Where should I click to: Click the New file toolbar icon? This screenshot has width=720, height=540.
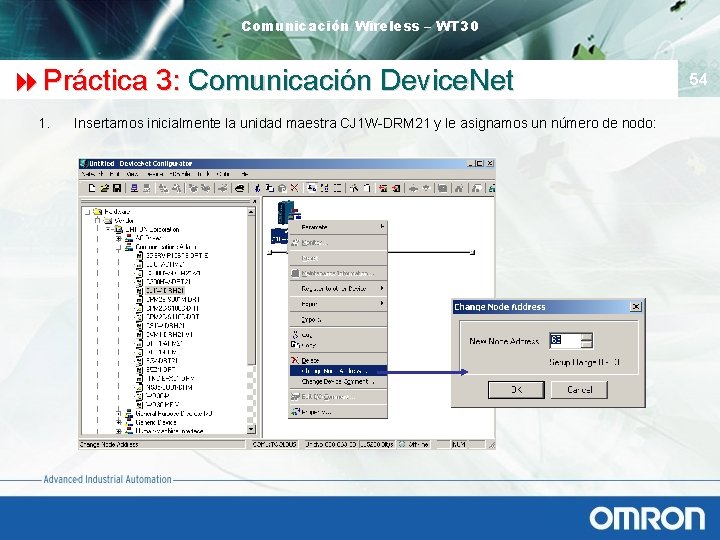[x=92, y=188]
